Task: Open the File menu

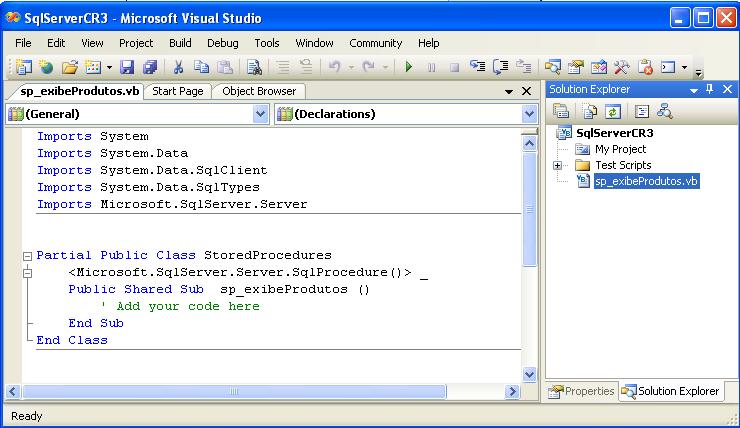Action: 23,43
